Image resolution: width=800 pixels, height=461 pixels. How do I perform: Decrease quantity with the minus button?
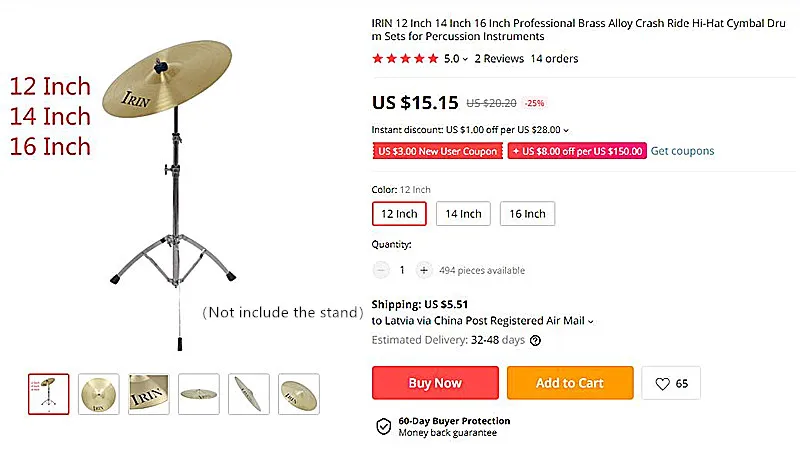(381, 270)
